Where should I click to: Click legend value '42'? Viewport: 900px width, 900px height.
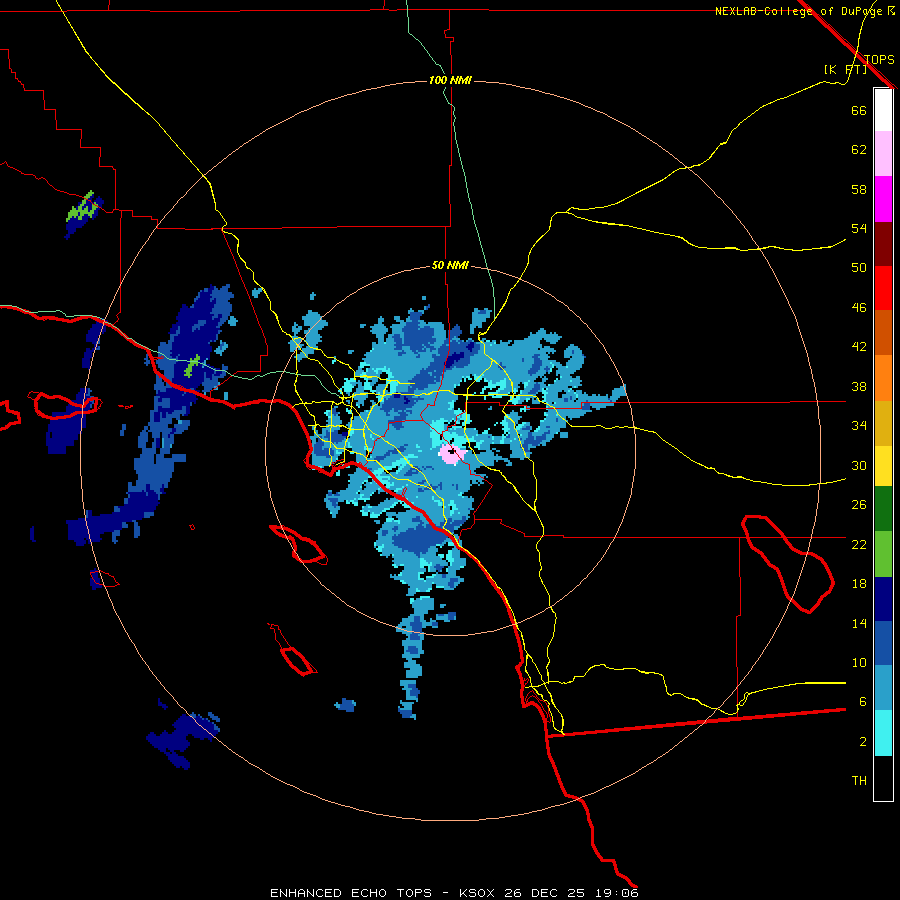click(859, 347)
